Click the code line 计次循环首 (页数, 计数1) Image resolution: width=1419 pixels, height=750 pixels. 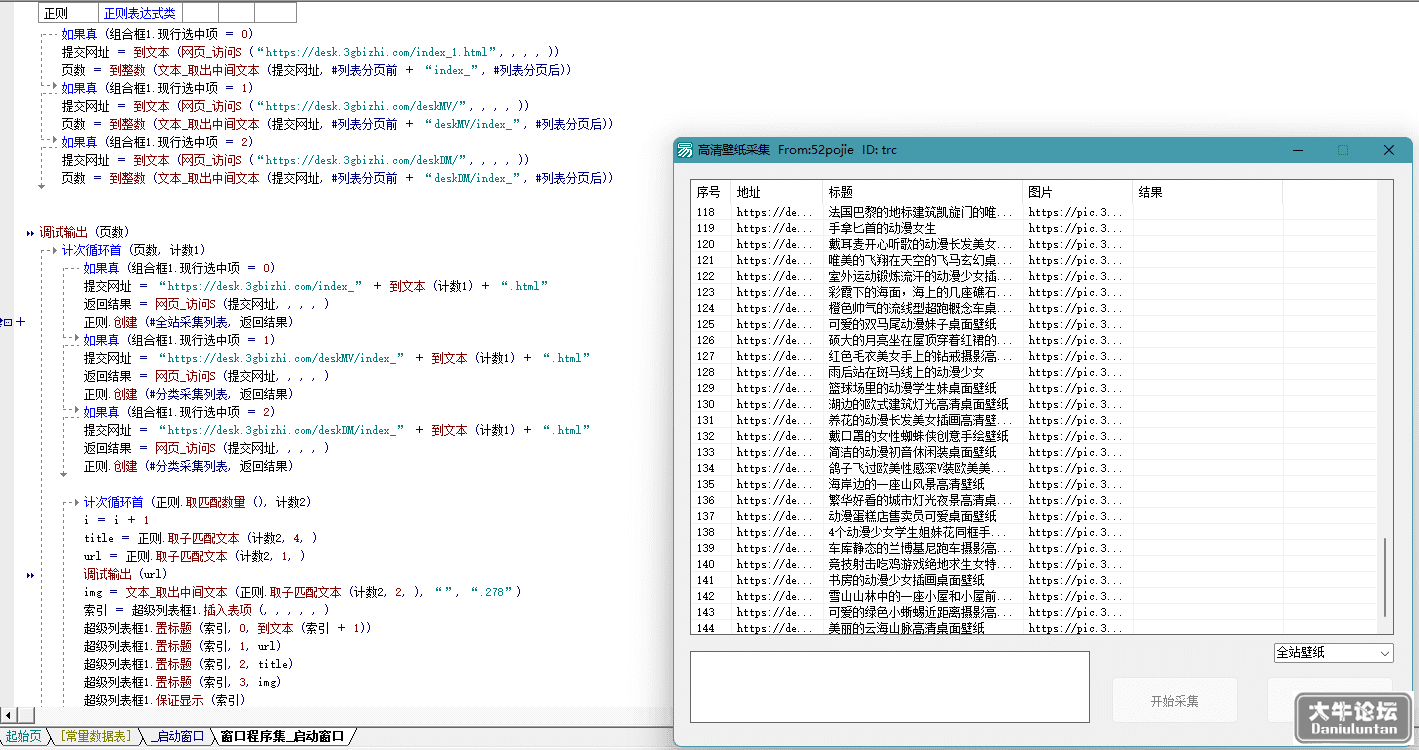tap(134, 250)
